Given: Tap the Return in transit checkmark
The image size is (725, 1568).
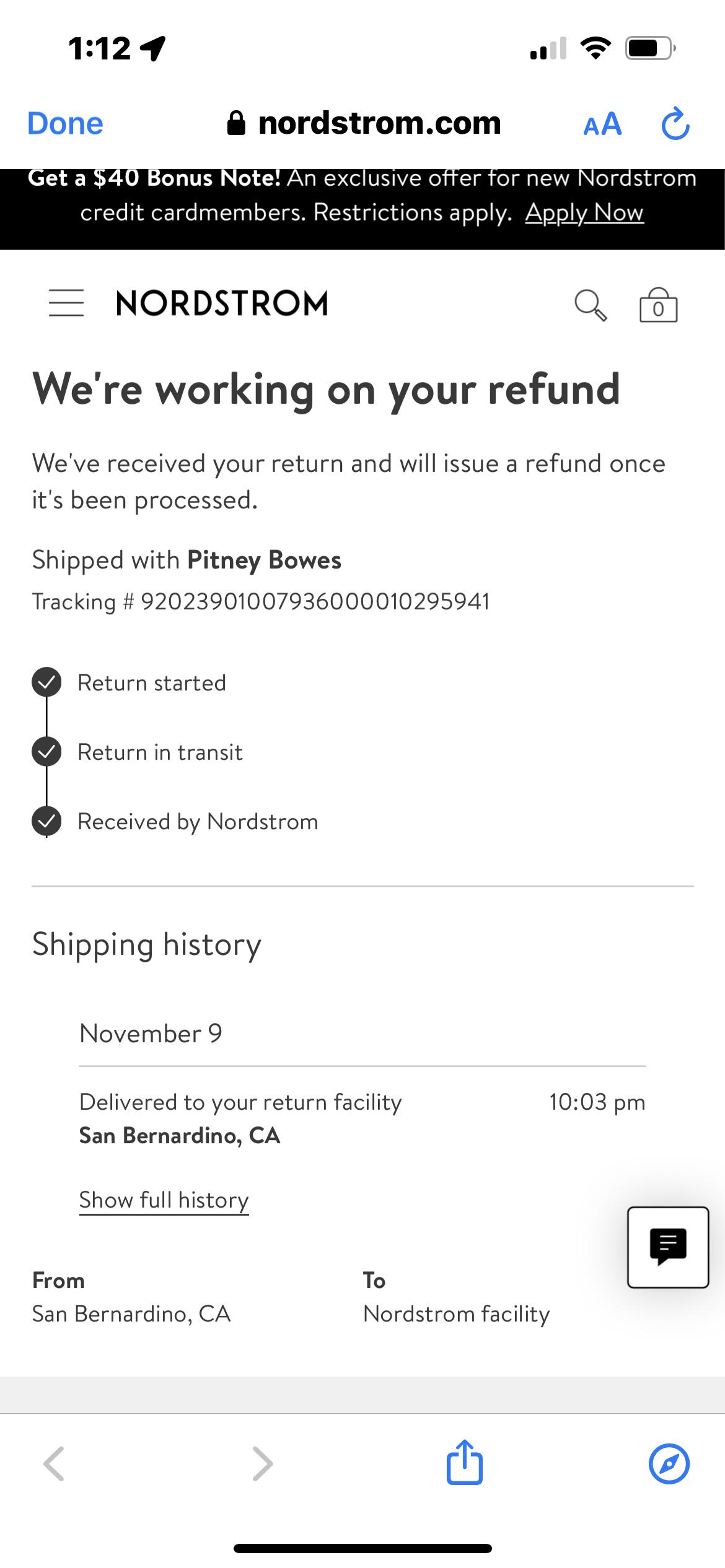Looking at the screenshot, I should (x=46, y=752).
